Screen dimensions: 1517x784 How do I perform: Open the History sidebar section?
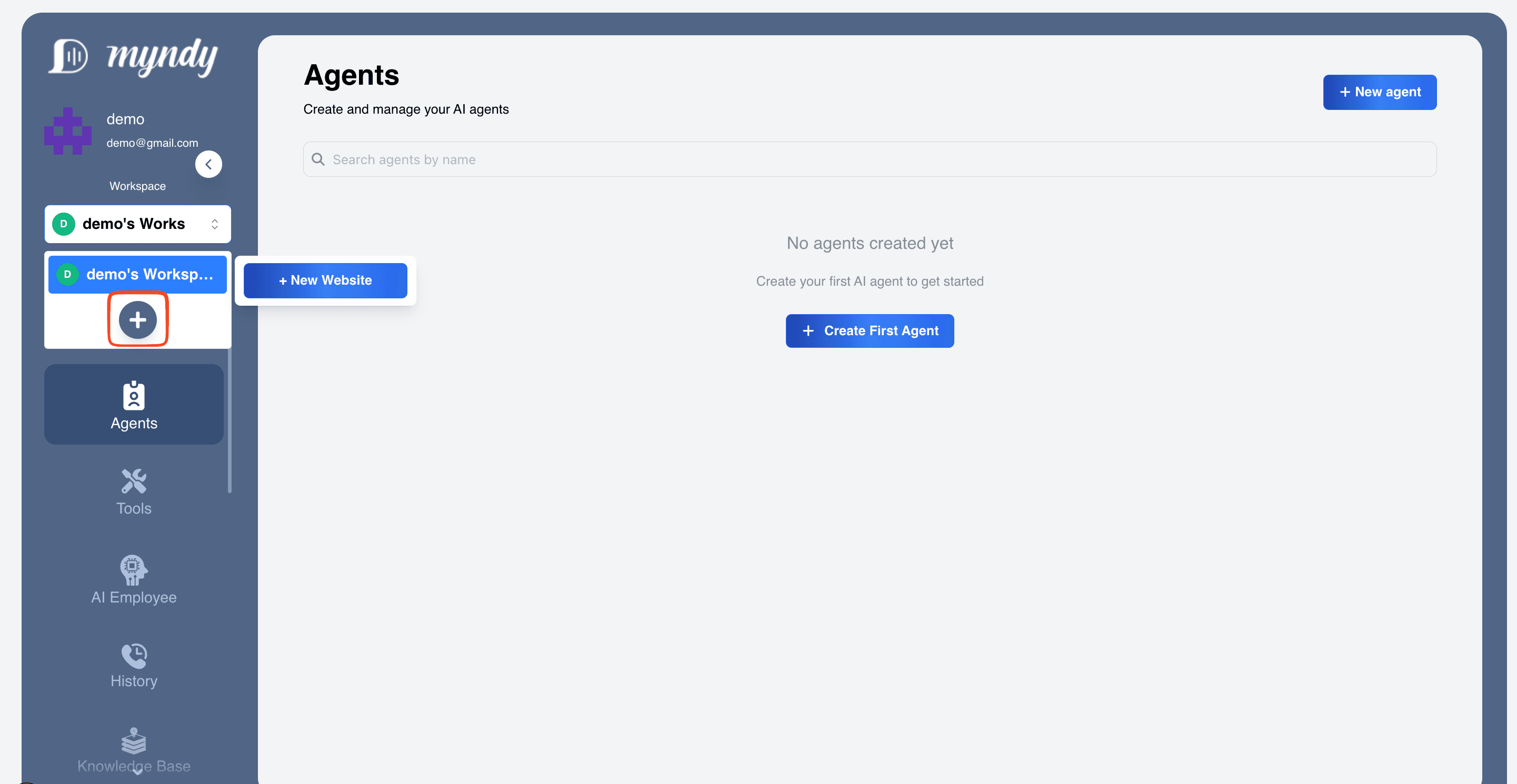(x=134, y=665)
